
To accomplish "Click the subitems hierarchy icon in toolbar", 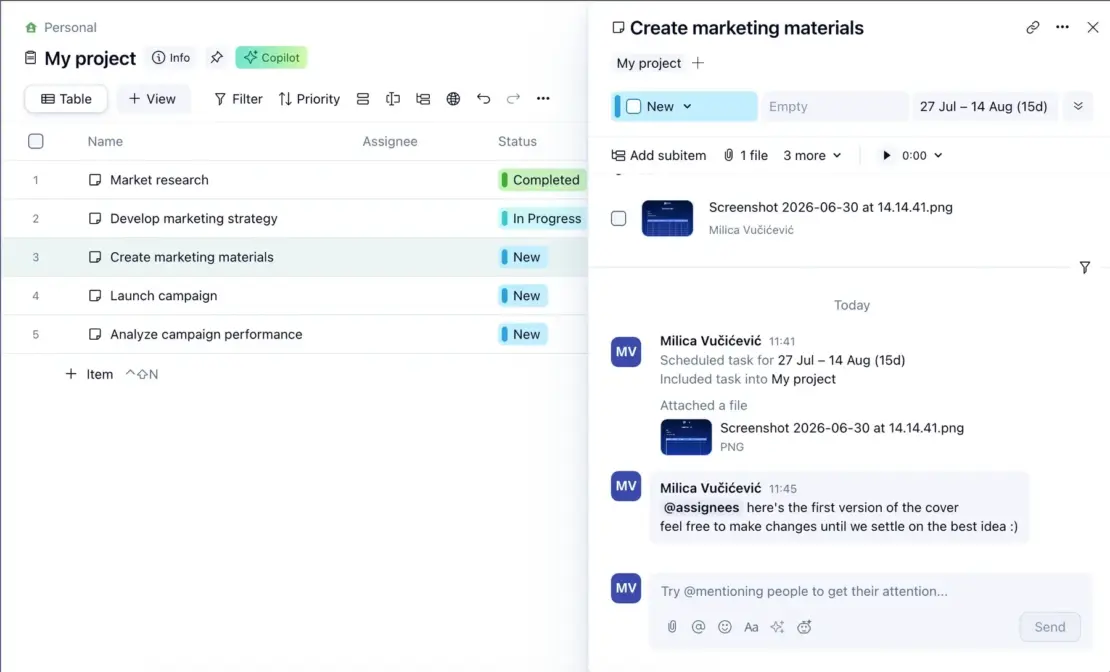I will click(423, 99).
